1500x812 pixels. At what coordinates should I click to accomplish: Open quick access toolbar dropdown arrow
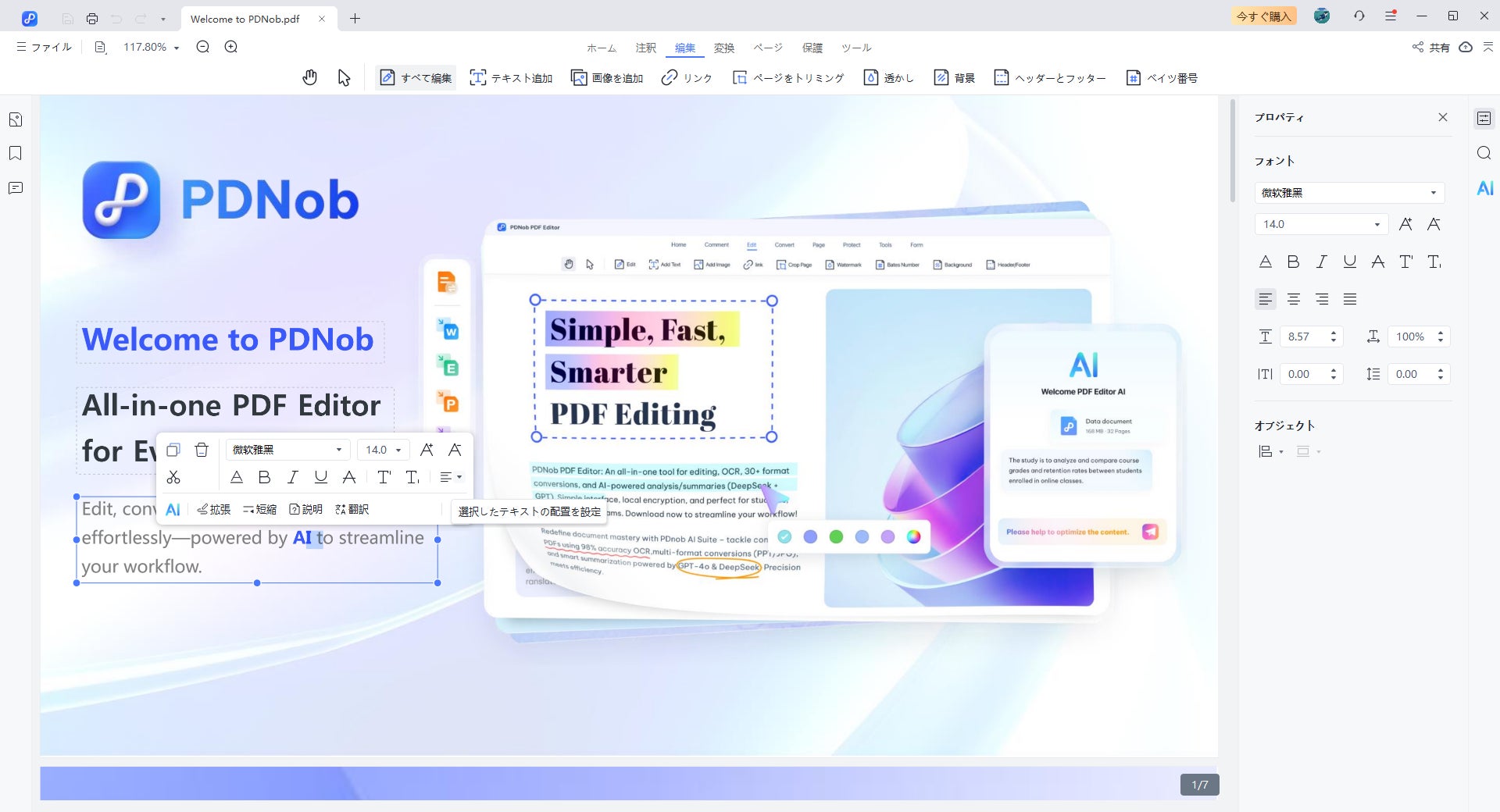(162, 19)
